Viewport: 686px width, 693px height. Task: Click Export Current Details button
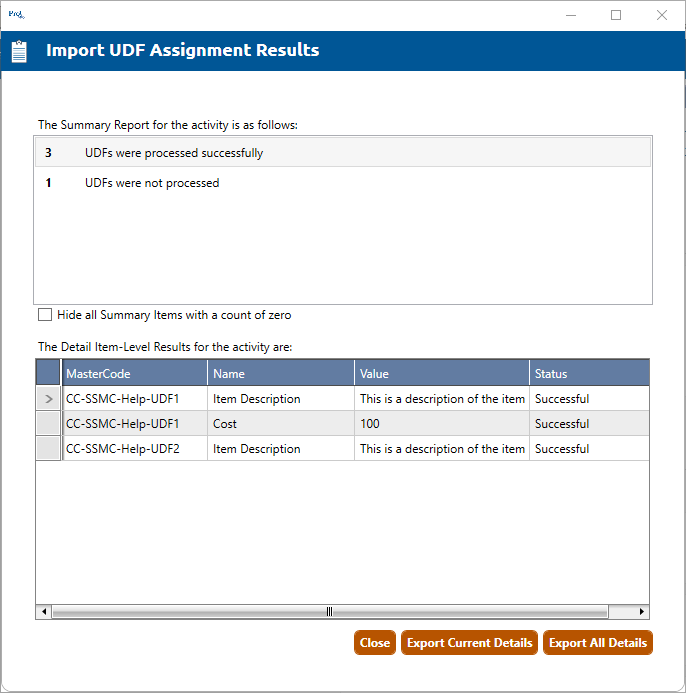pos(469,643)
